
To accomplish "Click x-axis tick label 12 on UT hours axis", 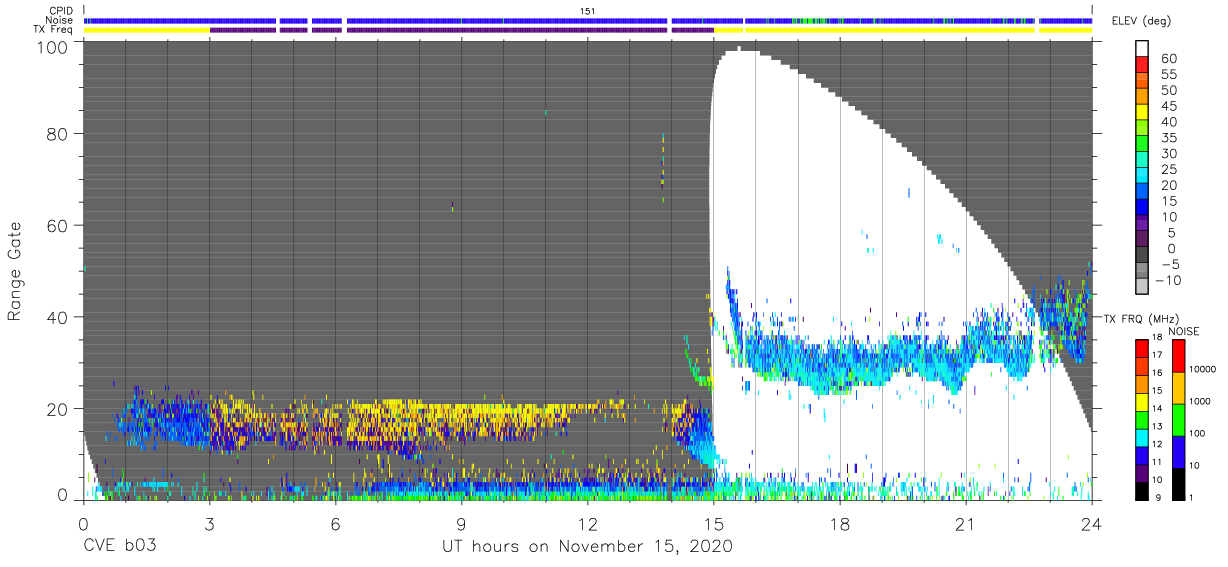I will click(x=587, y=524).
